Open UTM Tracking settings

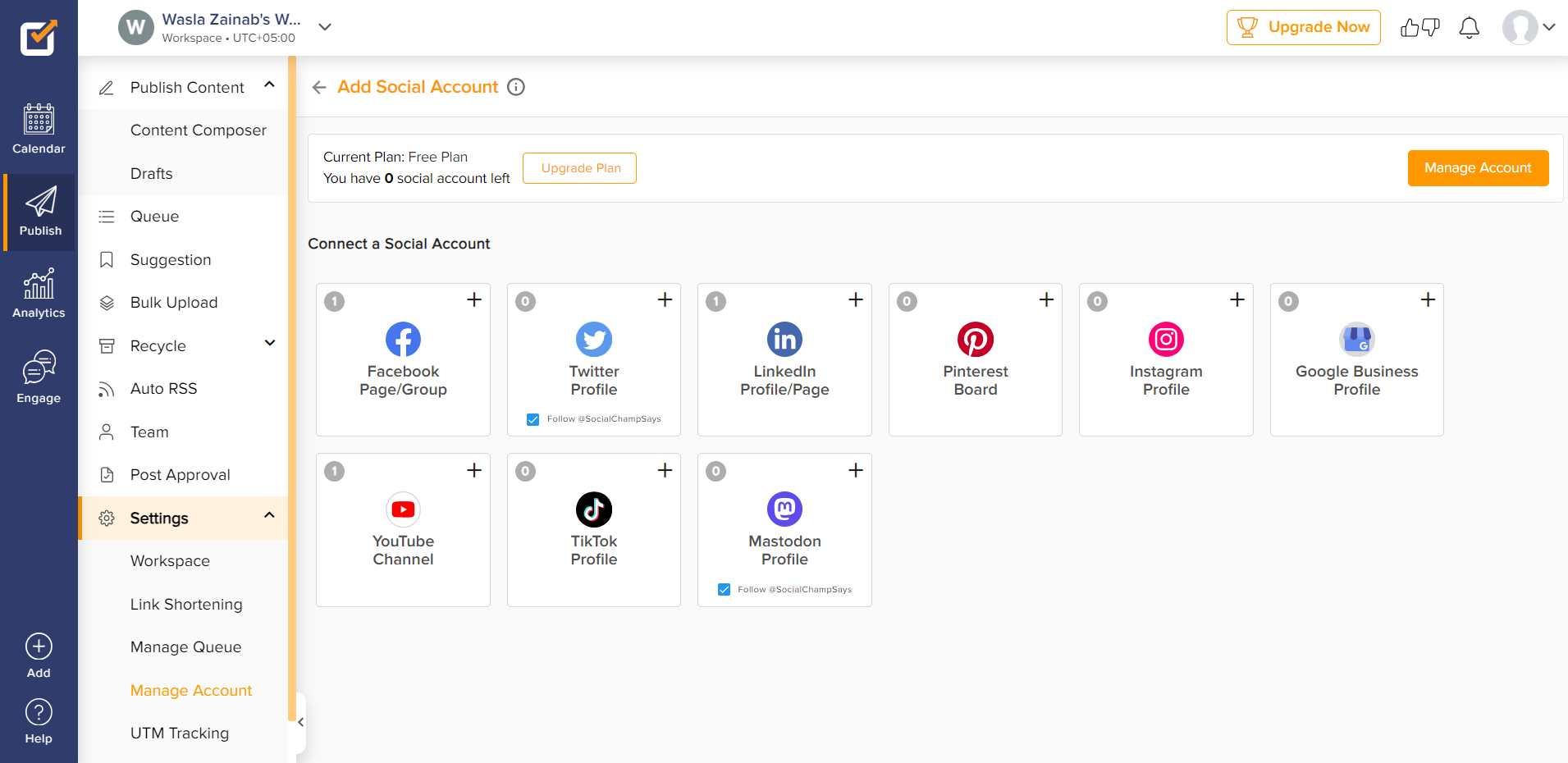pyautogui.click(x=180, y=733)
